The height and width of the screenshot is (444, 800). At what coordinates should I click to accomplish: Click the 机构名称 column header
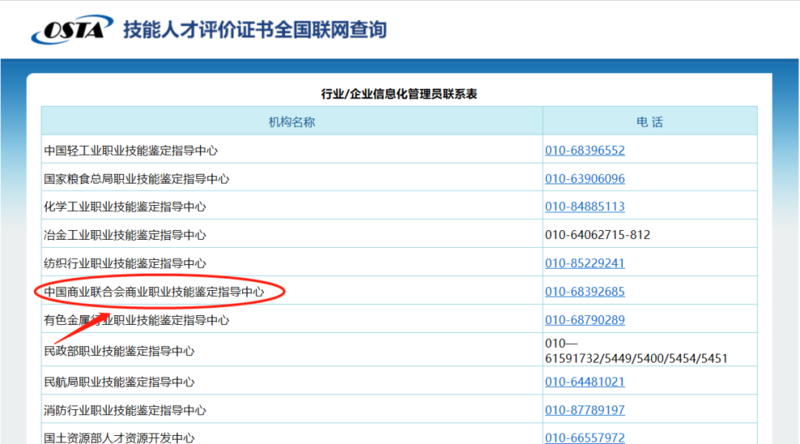point(292,122)
